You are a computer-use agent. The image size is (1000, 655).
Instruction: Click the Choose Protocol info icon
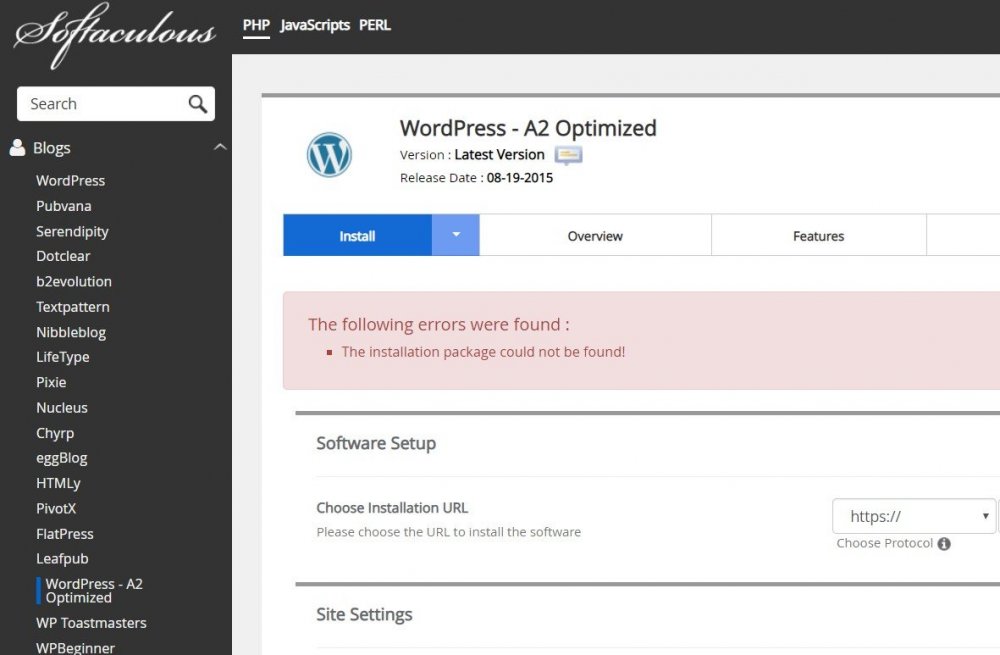pyautogui.click(x=944, y=544)
